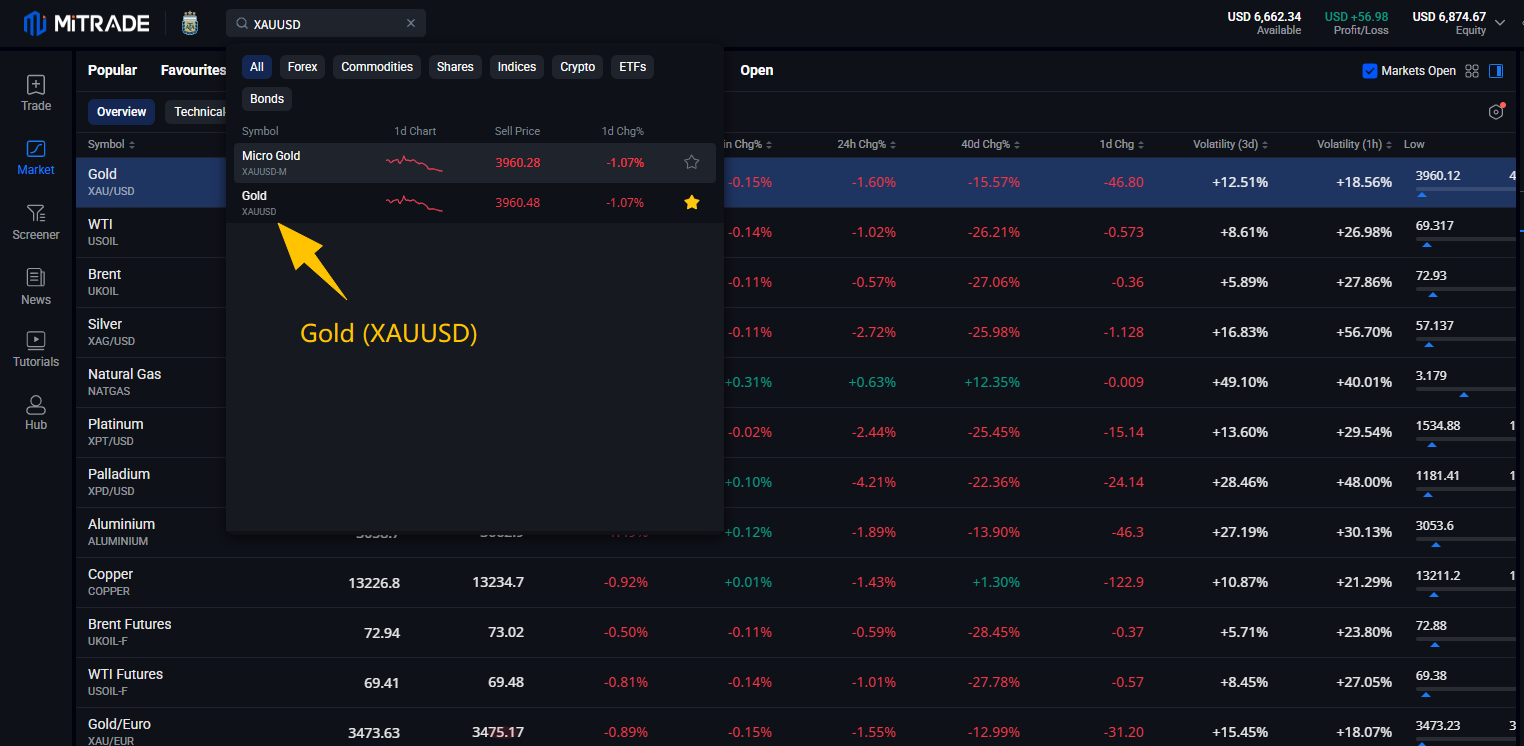Clear the XAUUSD search with the X icon
The width and height of the screenshot is (1524, 746).
coord(411,23)
